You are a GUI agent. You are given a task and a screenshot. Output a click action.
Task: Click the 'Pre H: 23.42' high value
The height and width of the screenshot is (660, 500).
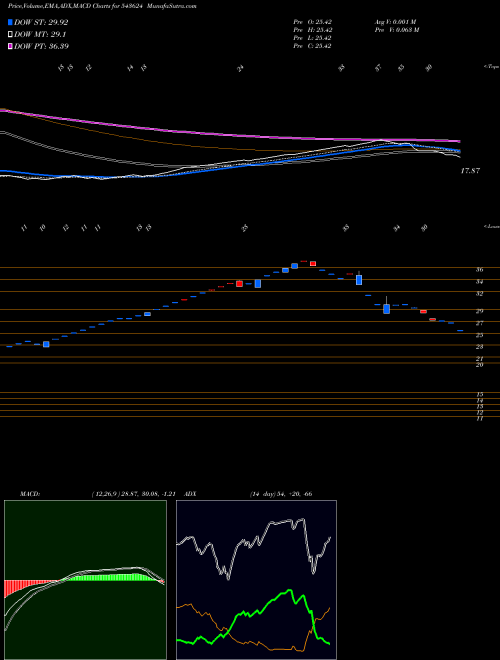[312, 30]
